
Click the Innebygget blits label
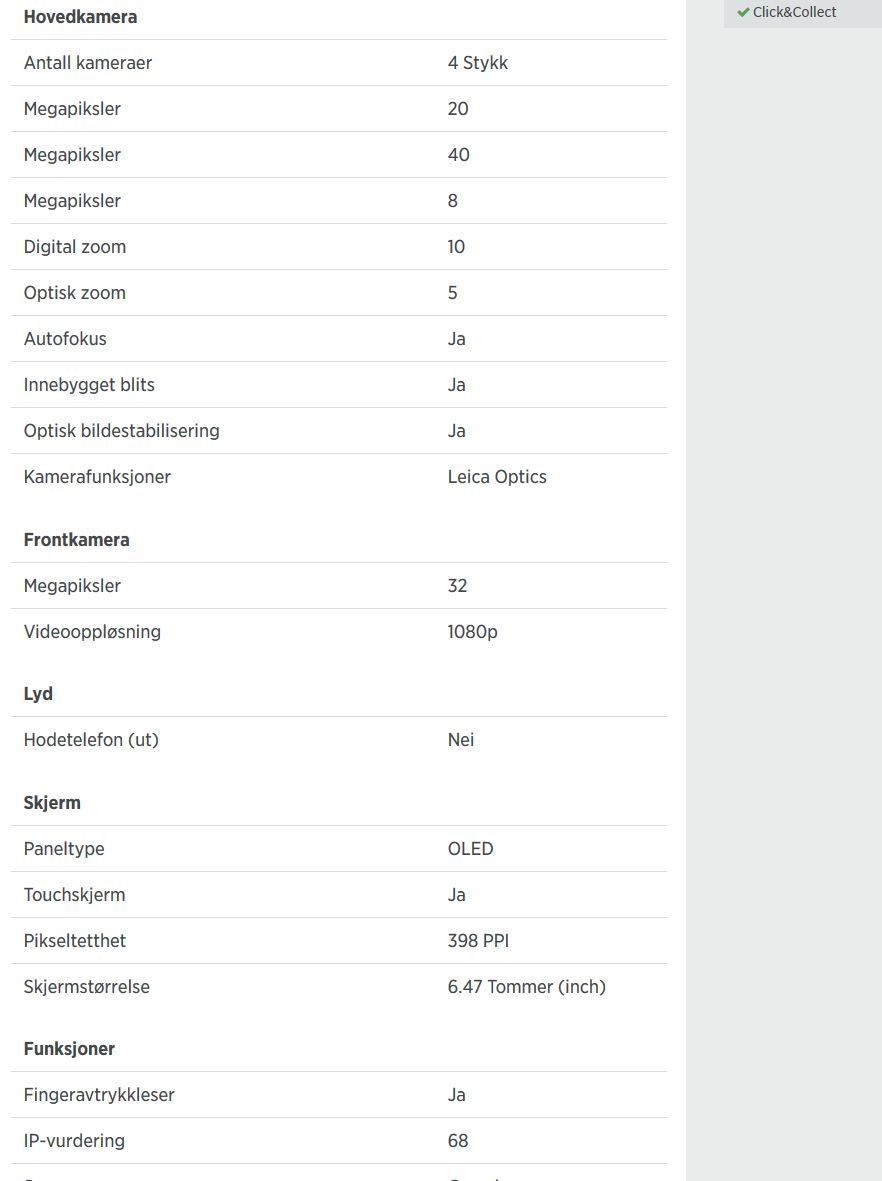tap(89, 385)
